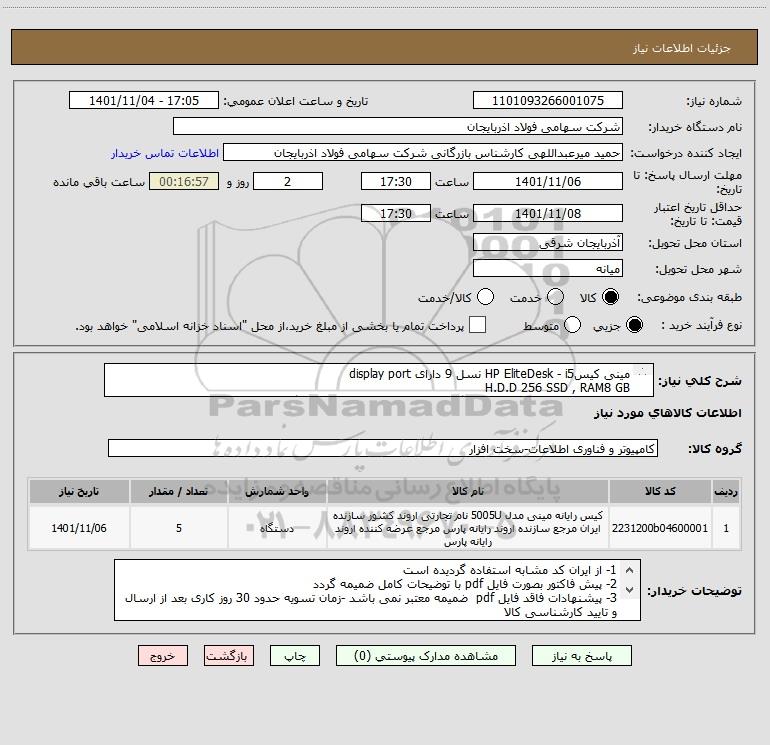Click the row number cell 1
Screen dimensions: 770x745
[726, 528]
